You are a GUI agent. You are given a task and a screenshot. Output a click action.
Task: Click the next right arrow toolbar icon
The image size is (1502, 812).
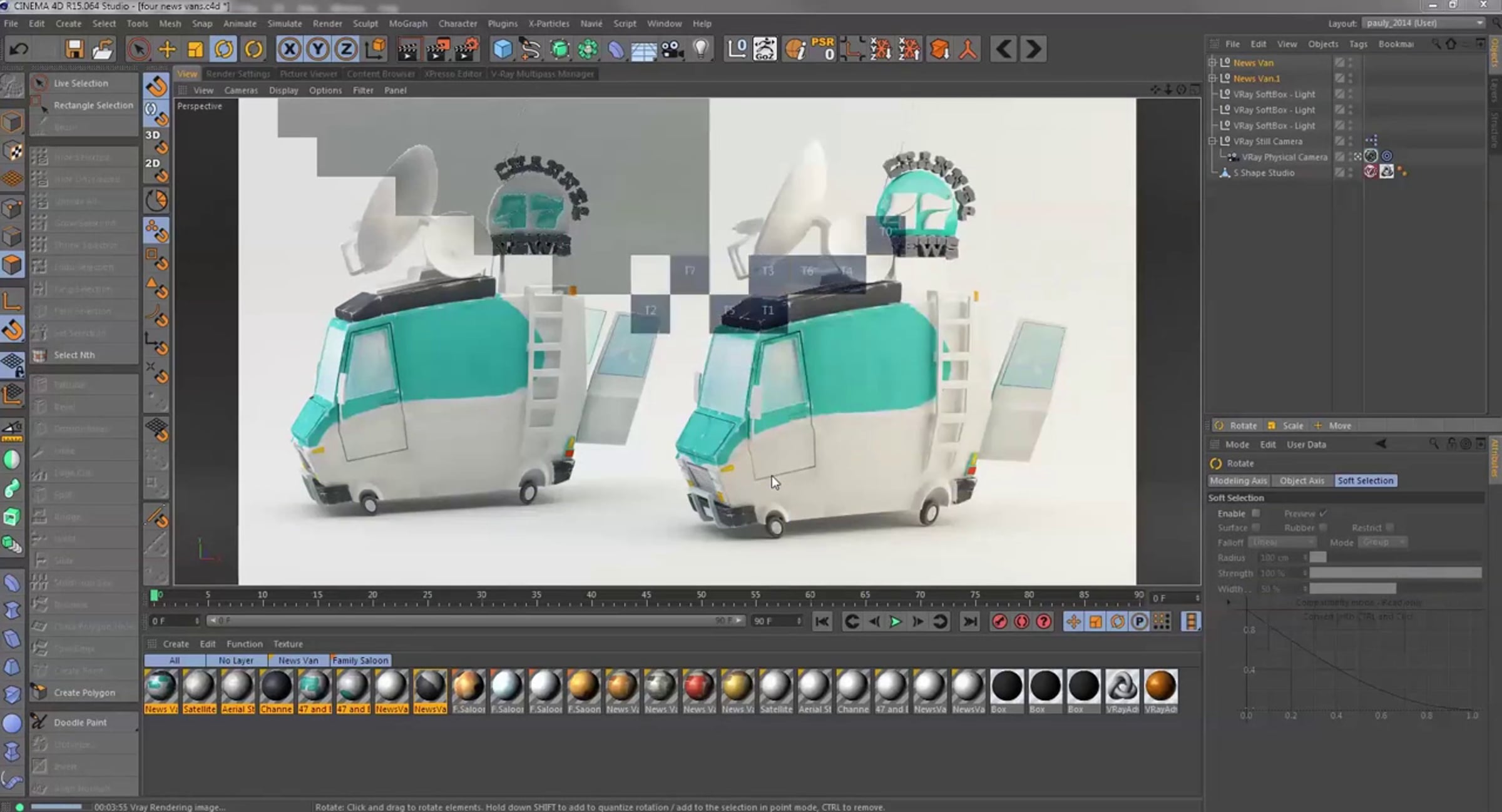point(1033,49)
